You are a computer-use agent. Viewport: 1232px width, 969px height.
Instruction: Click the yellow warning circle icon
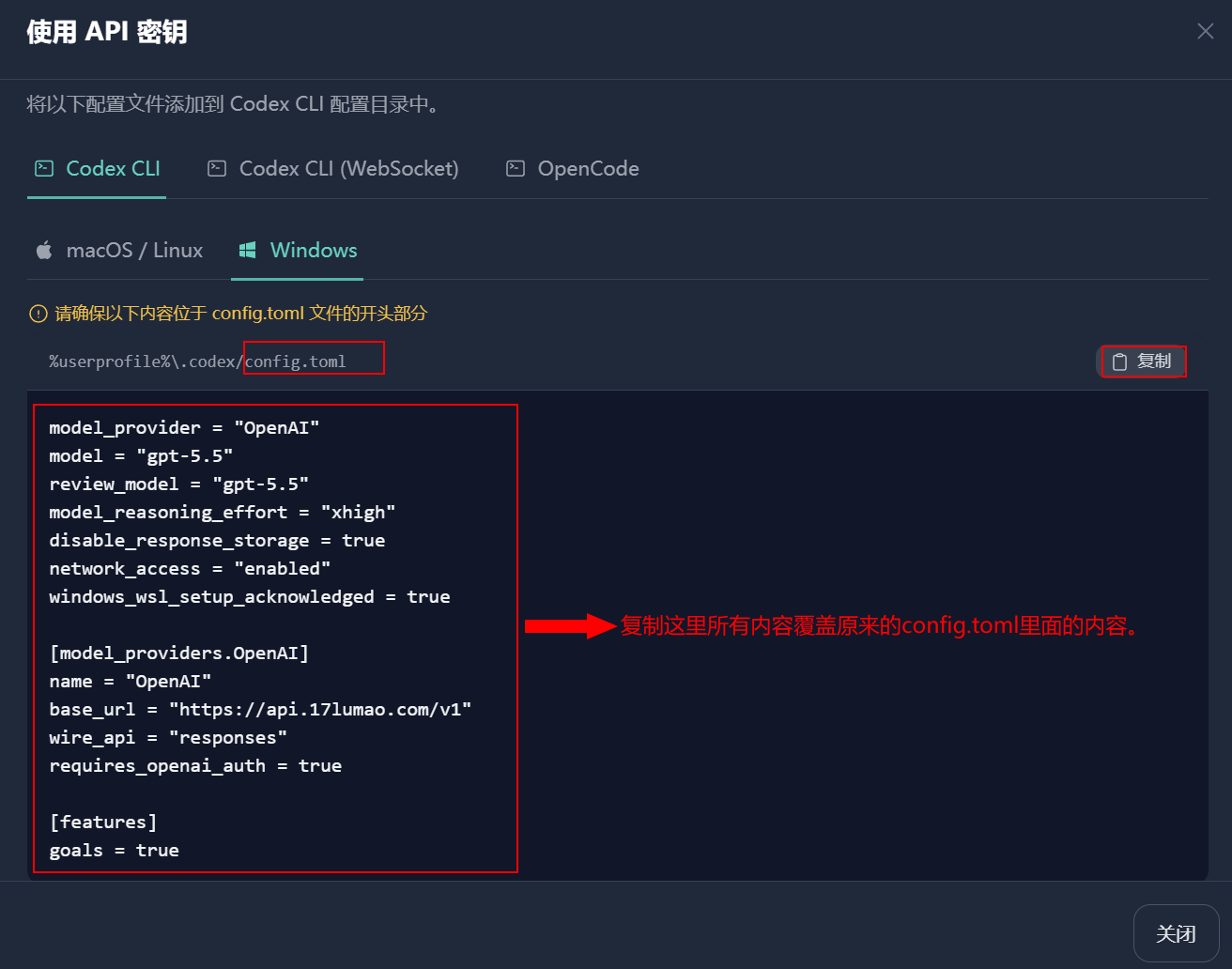click(x=38, y=314)
